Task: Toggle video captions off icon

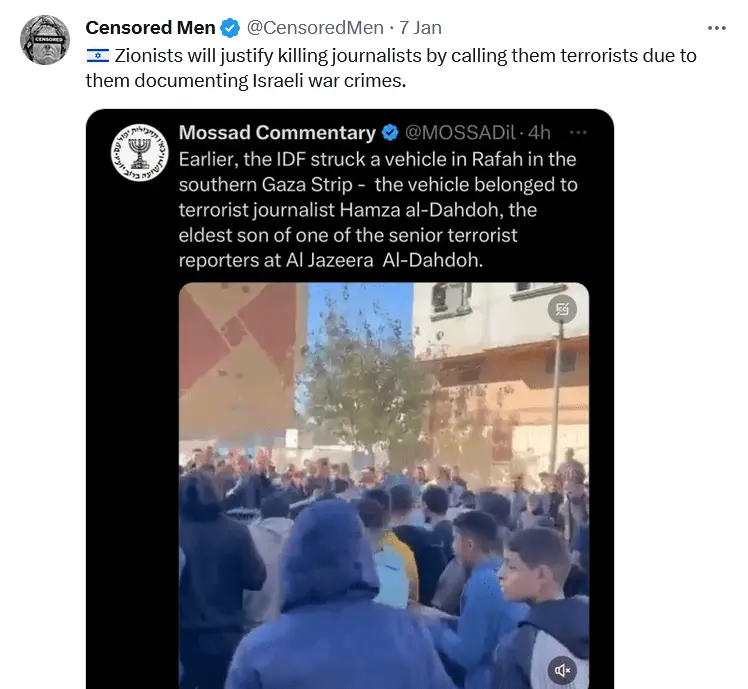Action: (562, 309)
